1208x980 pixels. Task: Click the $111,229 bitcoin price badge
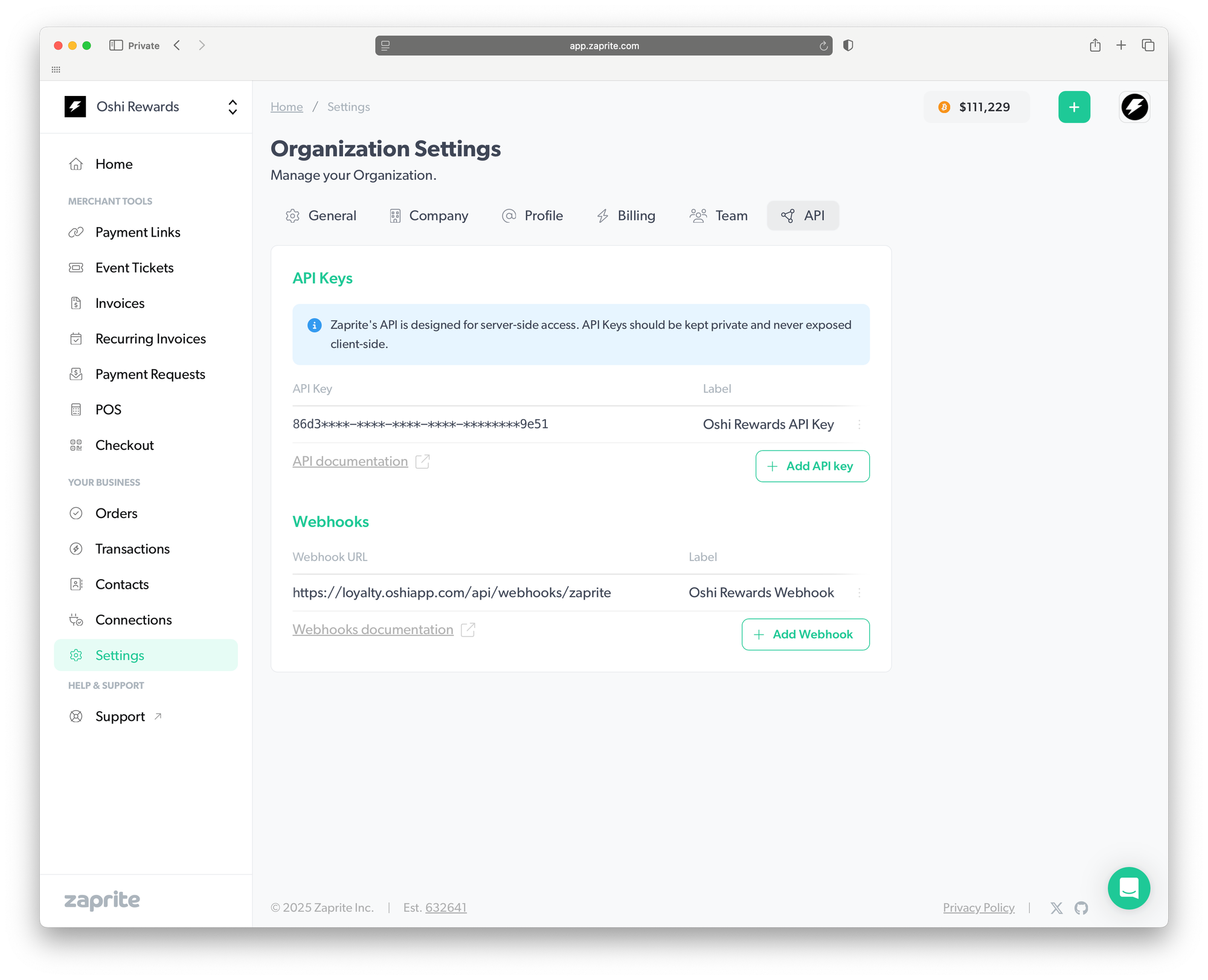click(x=975, y=107)
